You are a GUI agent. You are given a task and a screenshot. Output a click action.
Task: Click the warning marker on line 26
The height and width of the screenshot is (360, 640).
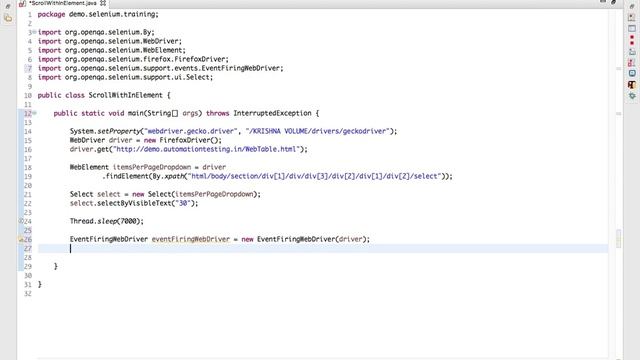pos(20,240)
